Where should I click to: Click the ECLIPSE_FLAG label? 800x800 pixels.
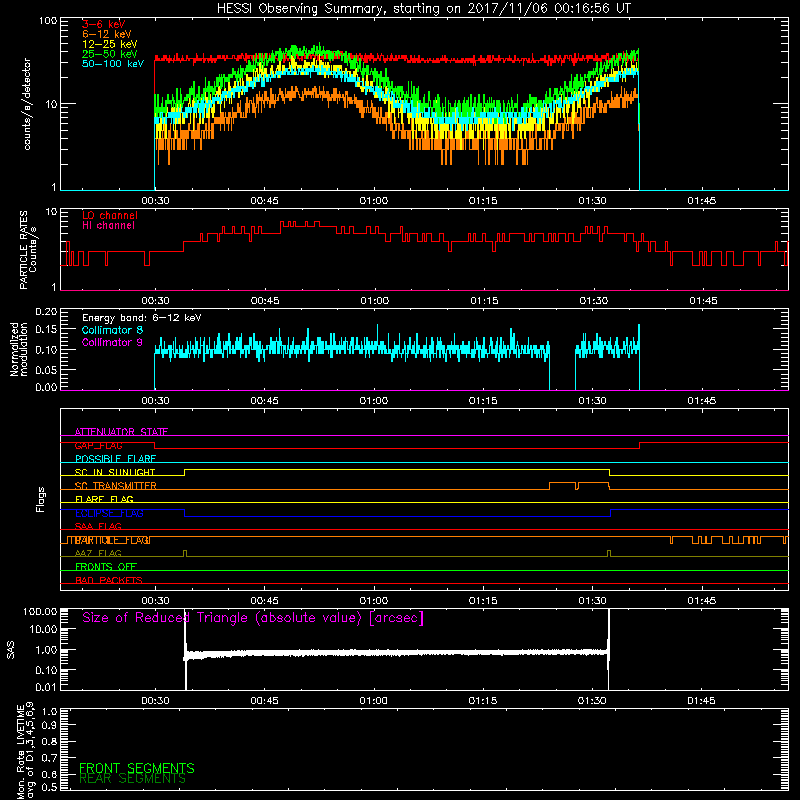109,513
